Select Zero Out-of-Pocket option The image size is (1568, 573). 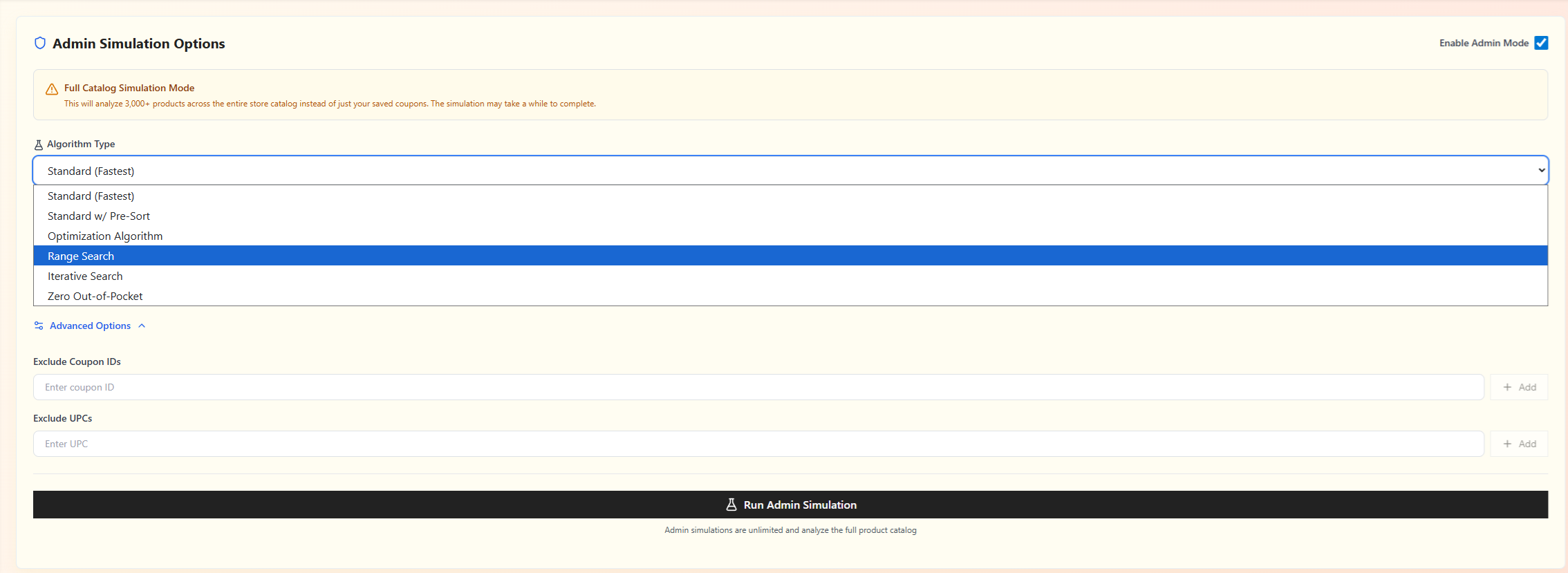pyautogui.click(x=95, y=297)
